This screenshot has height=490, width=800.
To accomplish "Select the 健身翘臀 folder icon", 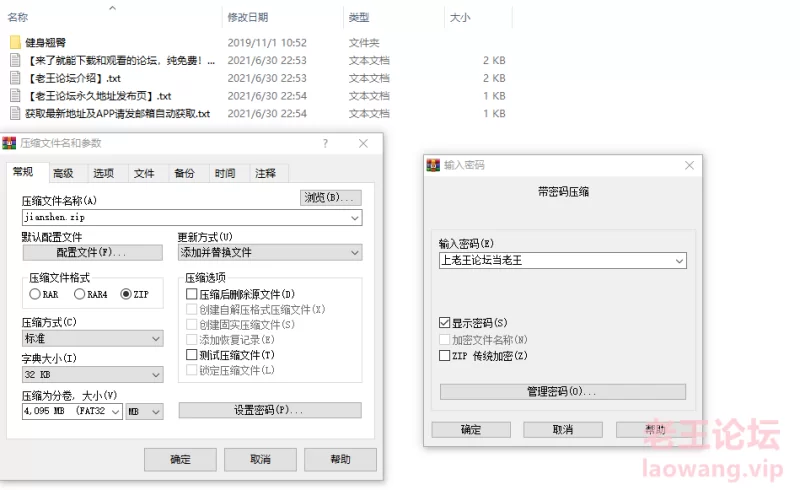I will point(15,42).
